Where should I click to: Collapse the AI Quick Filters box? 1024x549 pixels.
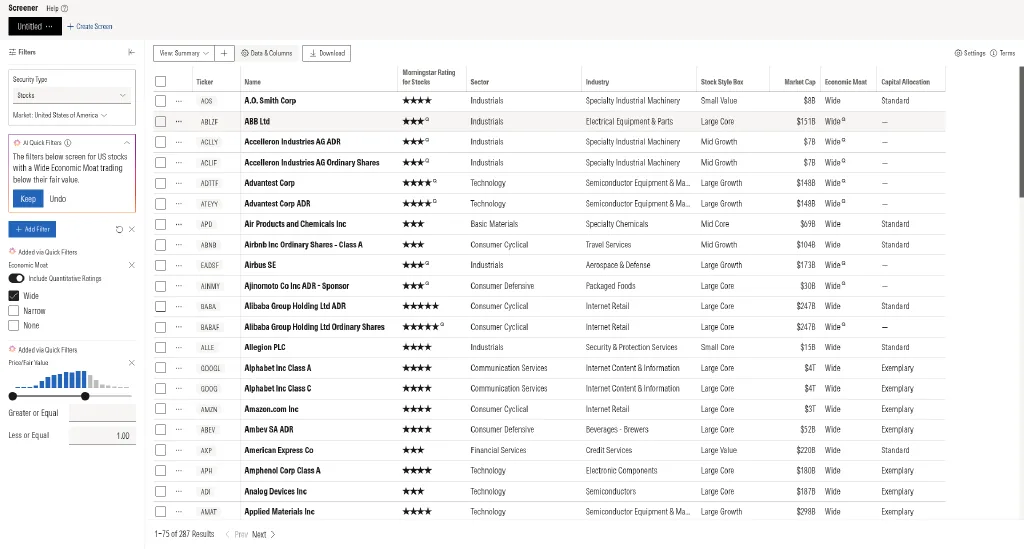[x=127, y=142]
